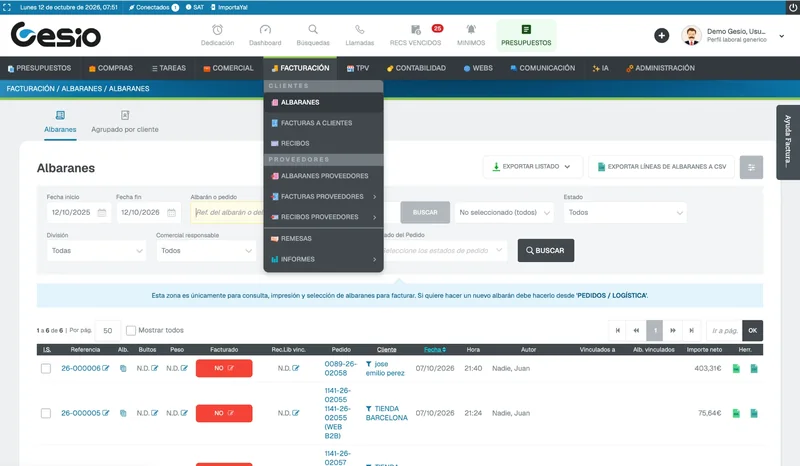Click EXPORTAR LÍNEAS DE ALBARANES A CSV

click(x=662, y=167)
